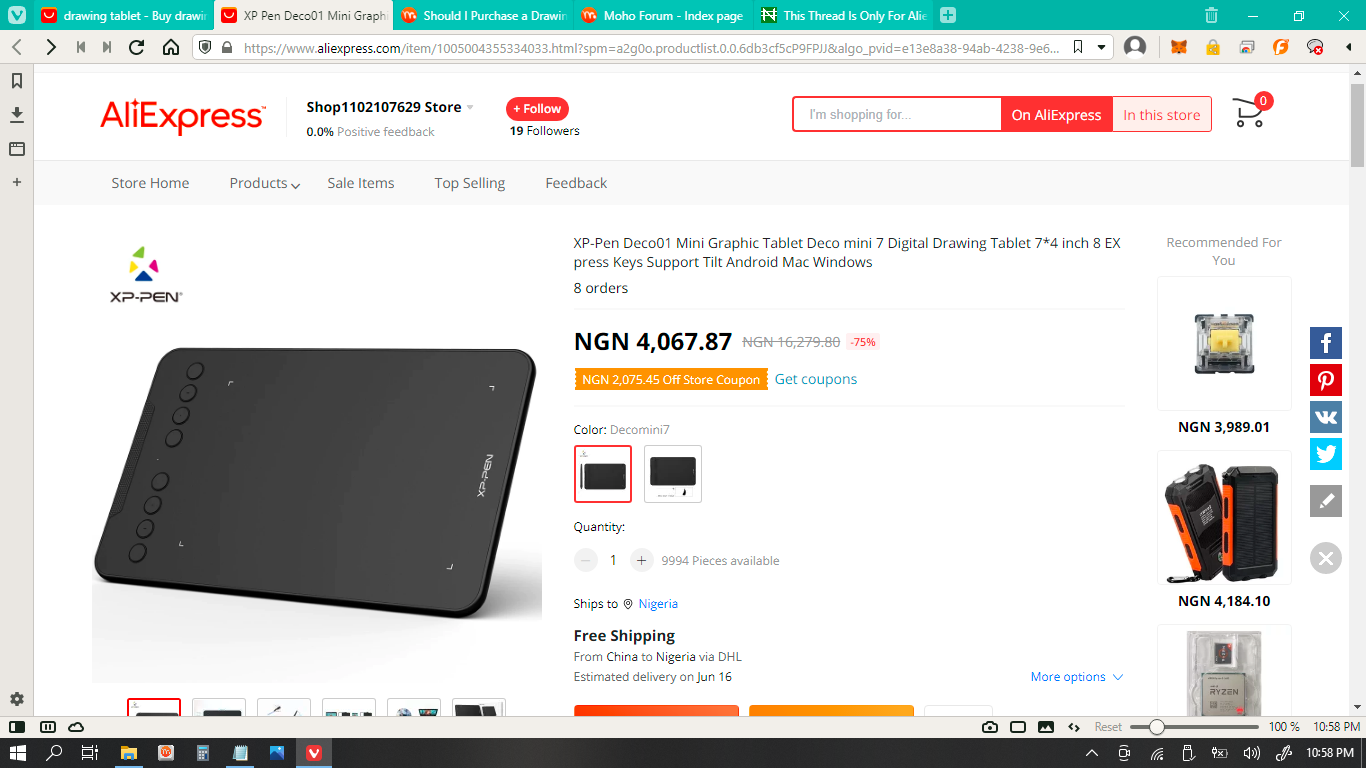The height and width of the screenshot is (768, 1366).
Task: Toggle images and animations display
Action: coord(1046,727)
